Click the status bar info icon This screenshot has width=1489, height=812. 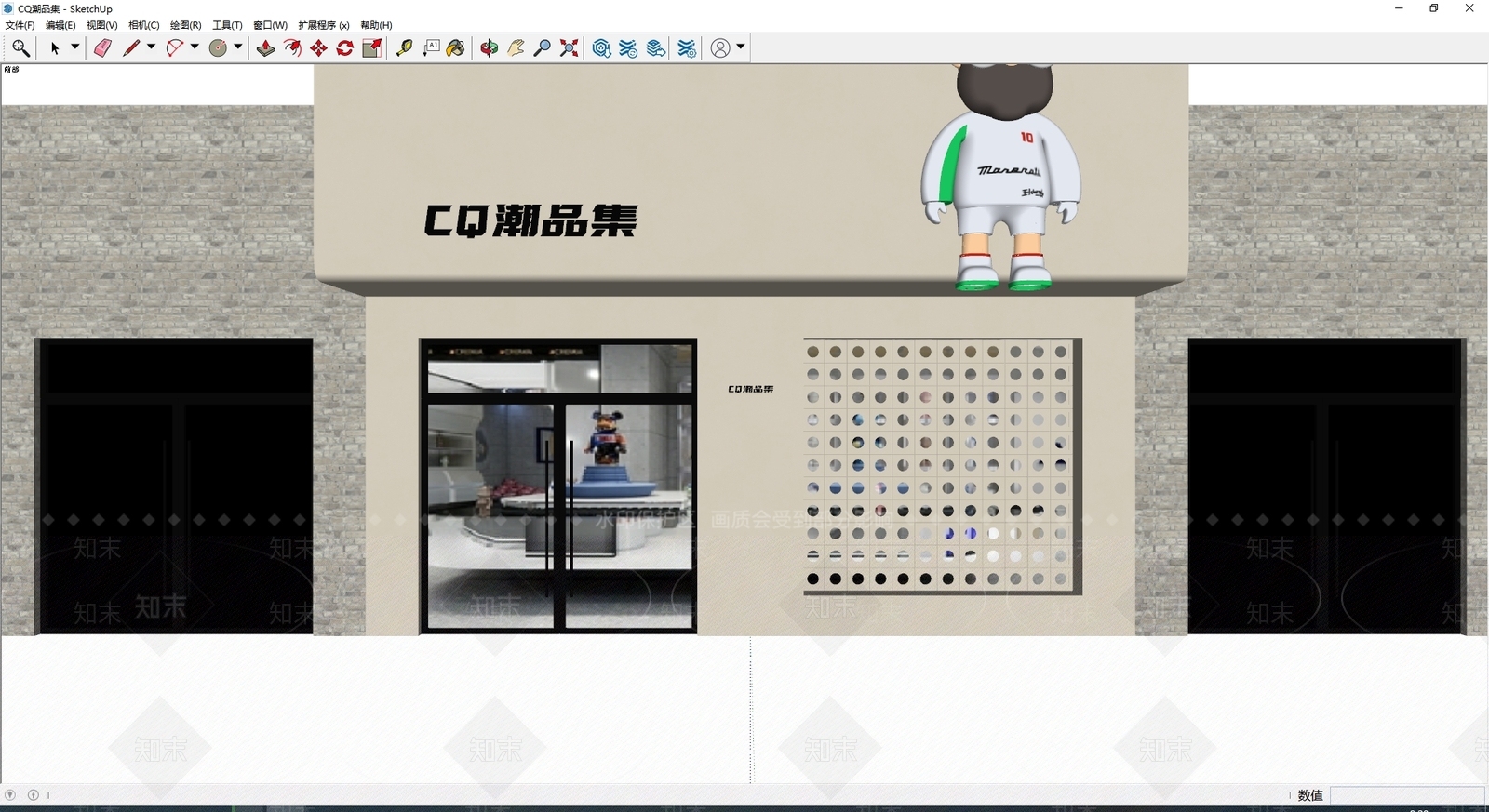point(34,795)
